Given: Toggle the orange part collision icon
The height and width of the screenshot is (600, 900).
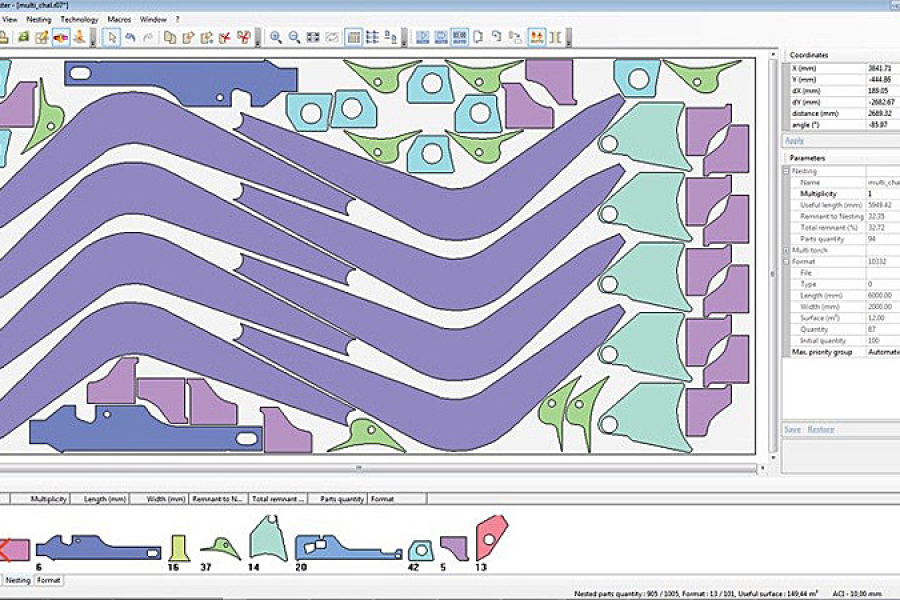Looking at the screenshot, I should coord(537,37).
